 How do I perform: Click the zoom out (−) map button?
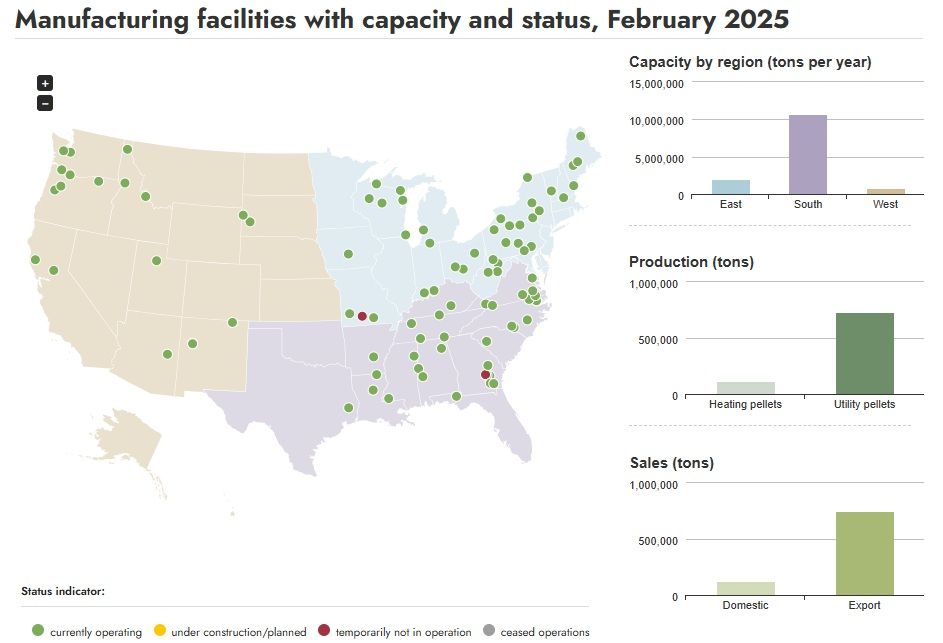click(x=45, y=103)
